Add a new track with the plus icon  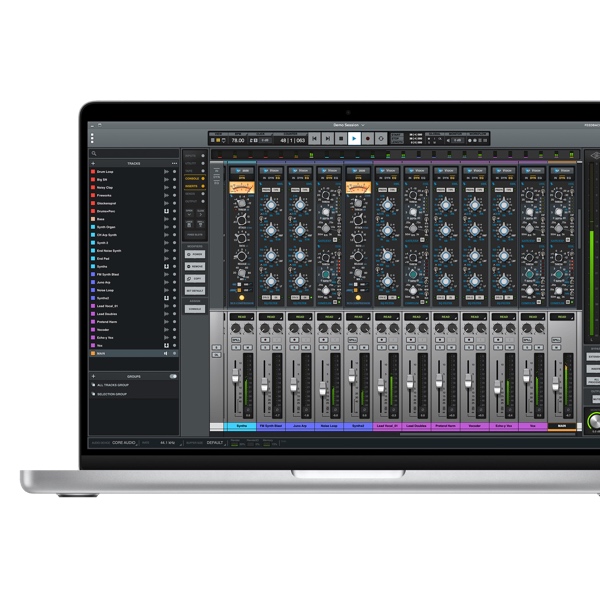(93, 163)
